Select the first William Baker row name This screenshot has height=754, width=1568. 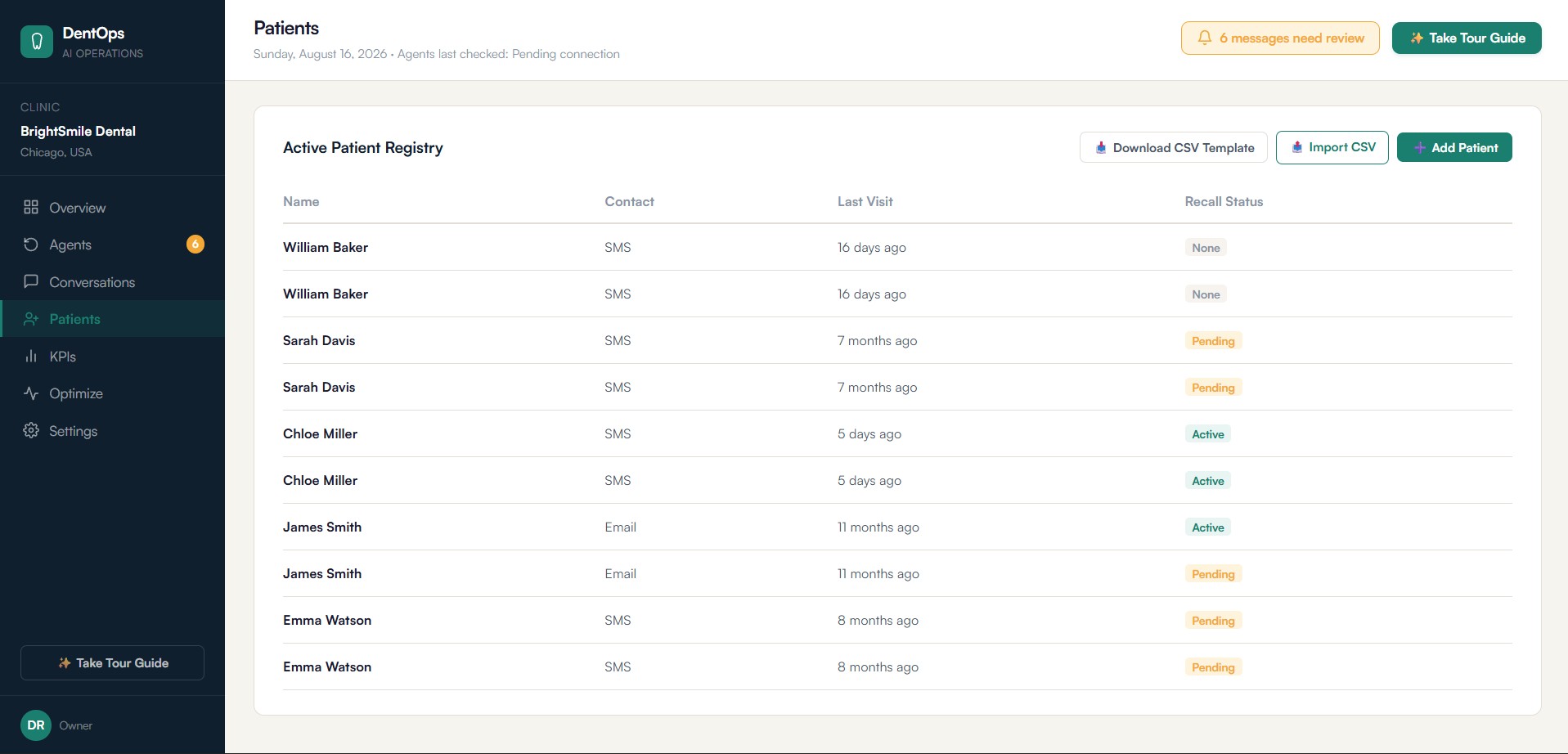pos(326,247)
